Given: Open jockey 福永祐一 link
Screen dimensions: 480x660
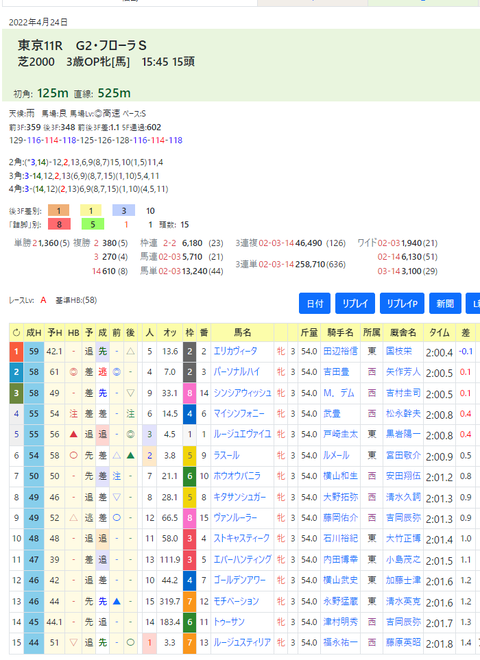Looking at the screenshot, I should point(340,643).
